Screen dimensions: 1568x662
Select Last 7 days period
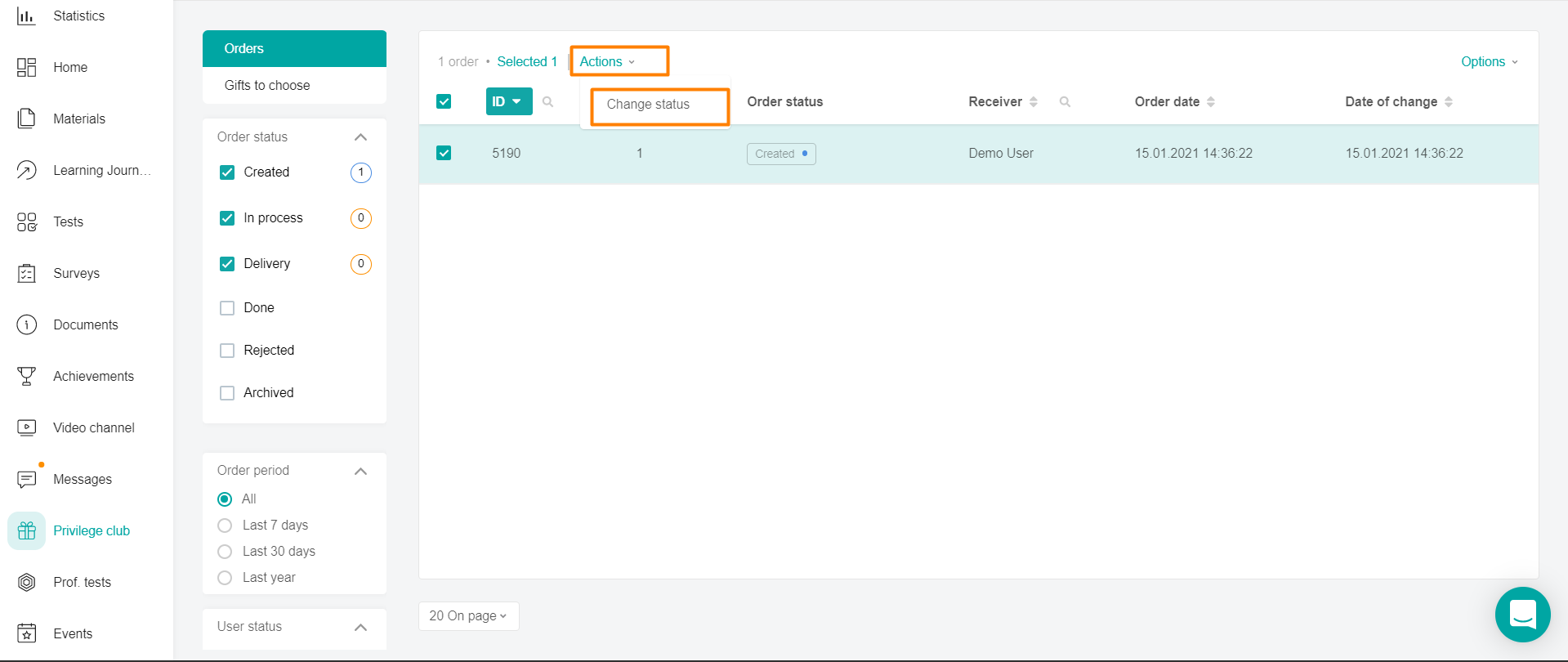225,526
